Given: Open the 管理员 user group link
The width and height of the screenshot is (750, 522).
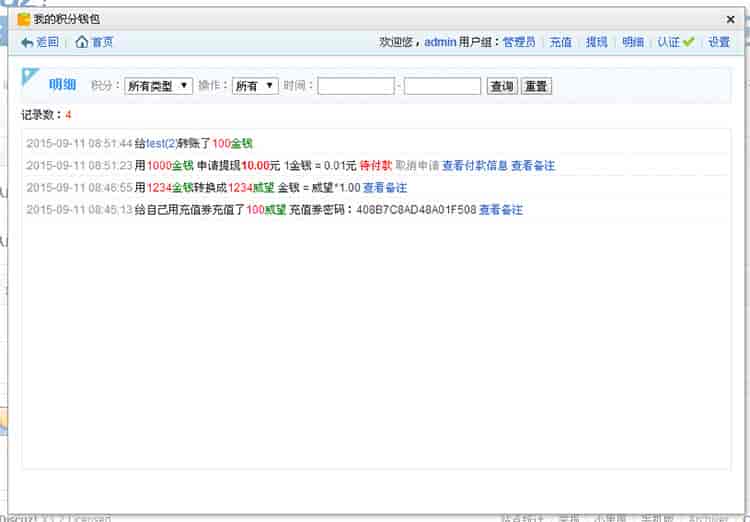Looking at the screenshot, I should 519,42.
